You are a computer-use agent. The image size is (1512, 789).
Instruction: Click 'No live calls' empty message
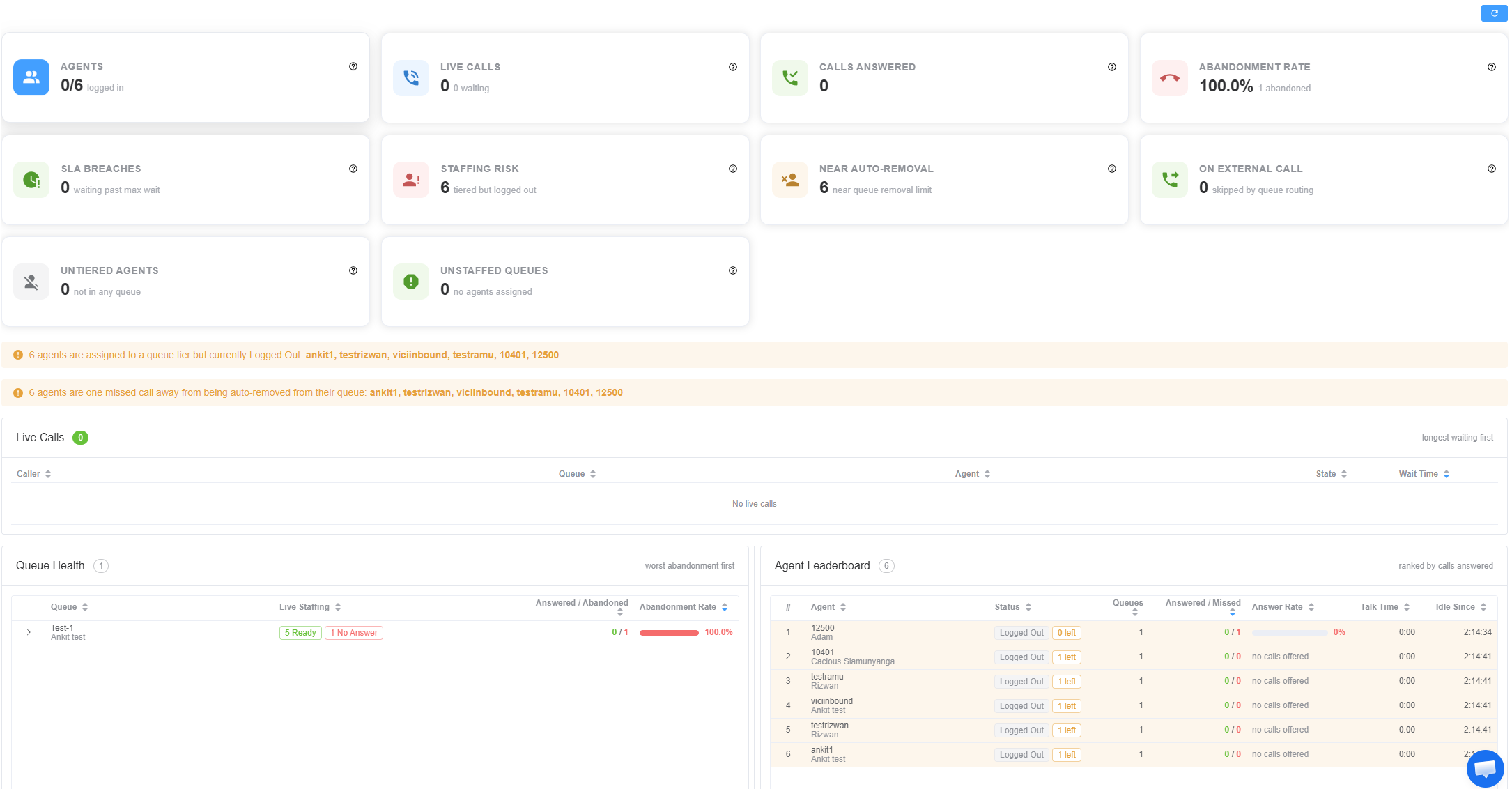coord(754,504)
